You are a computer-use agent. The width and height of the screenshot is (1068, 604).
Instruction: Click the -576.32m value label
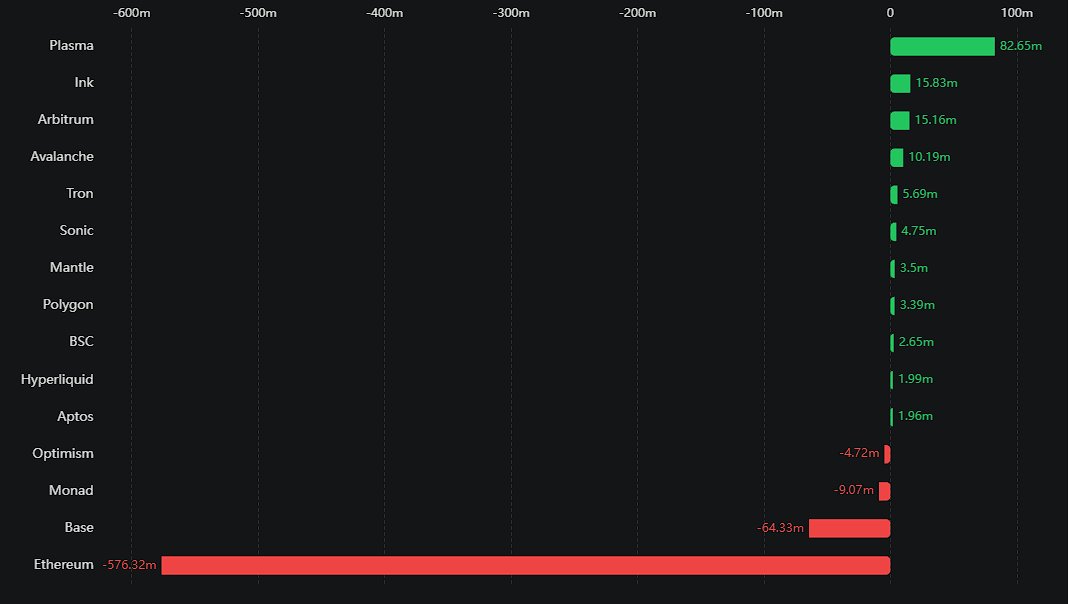pyautogui.click(x=129, y=565)
